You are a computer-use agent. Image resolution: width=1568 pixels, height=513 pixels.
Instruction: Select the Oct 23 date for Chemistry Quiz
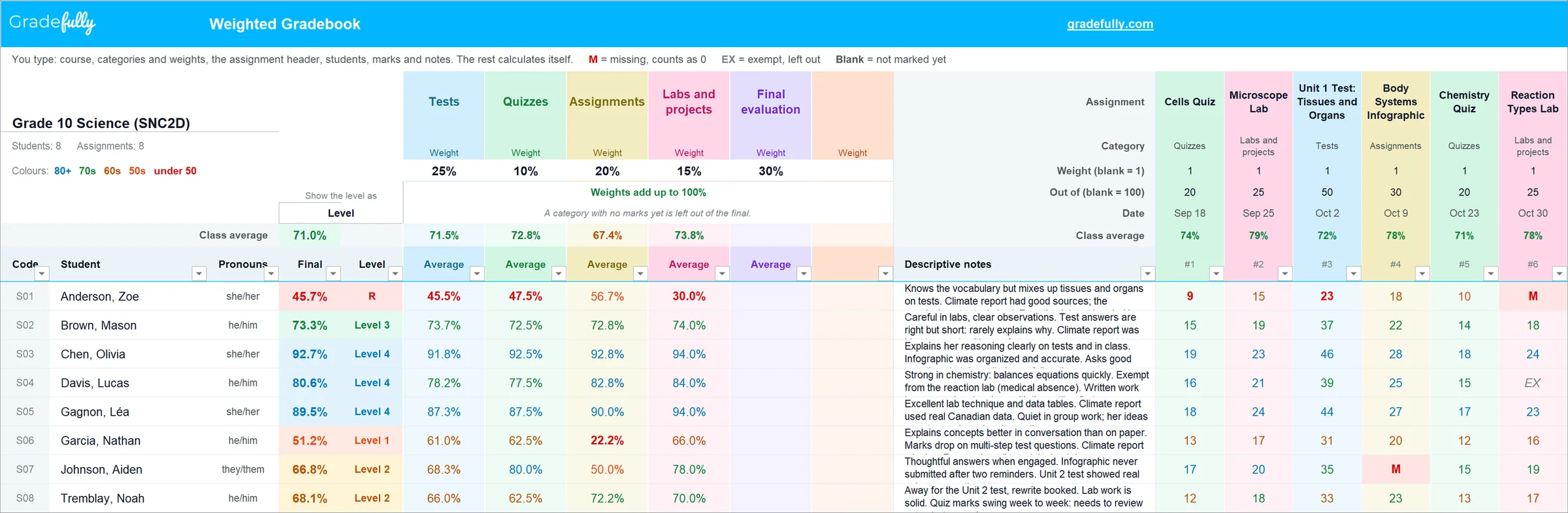pyautogui.click(x=1464, y=213)
